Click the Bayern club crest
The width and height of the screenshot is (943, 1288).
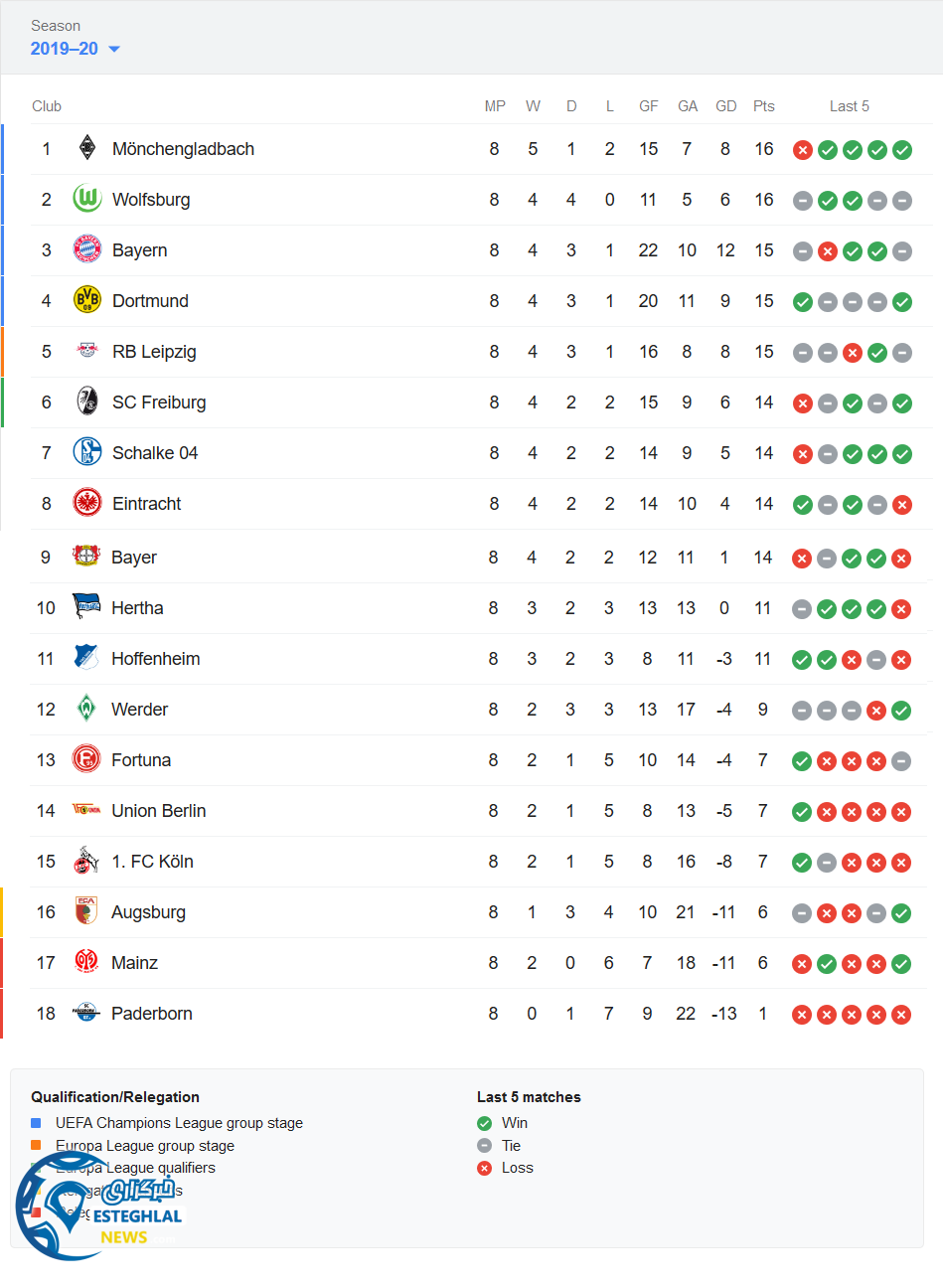coord(87,250)
